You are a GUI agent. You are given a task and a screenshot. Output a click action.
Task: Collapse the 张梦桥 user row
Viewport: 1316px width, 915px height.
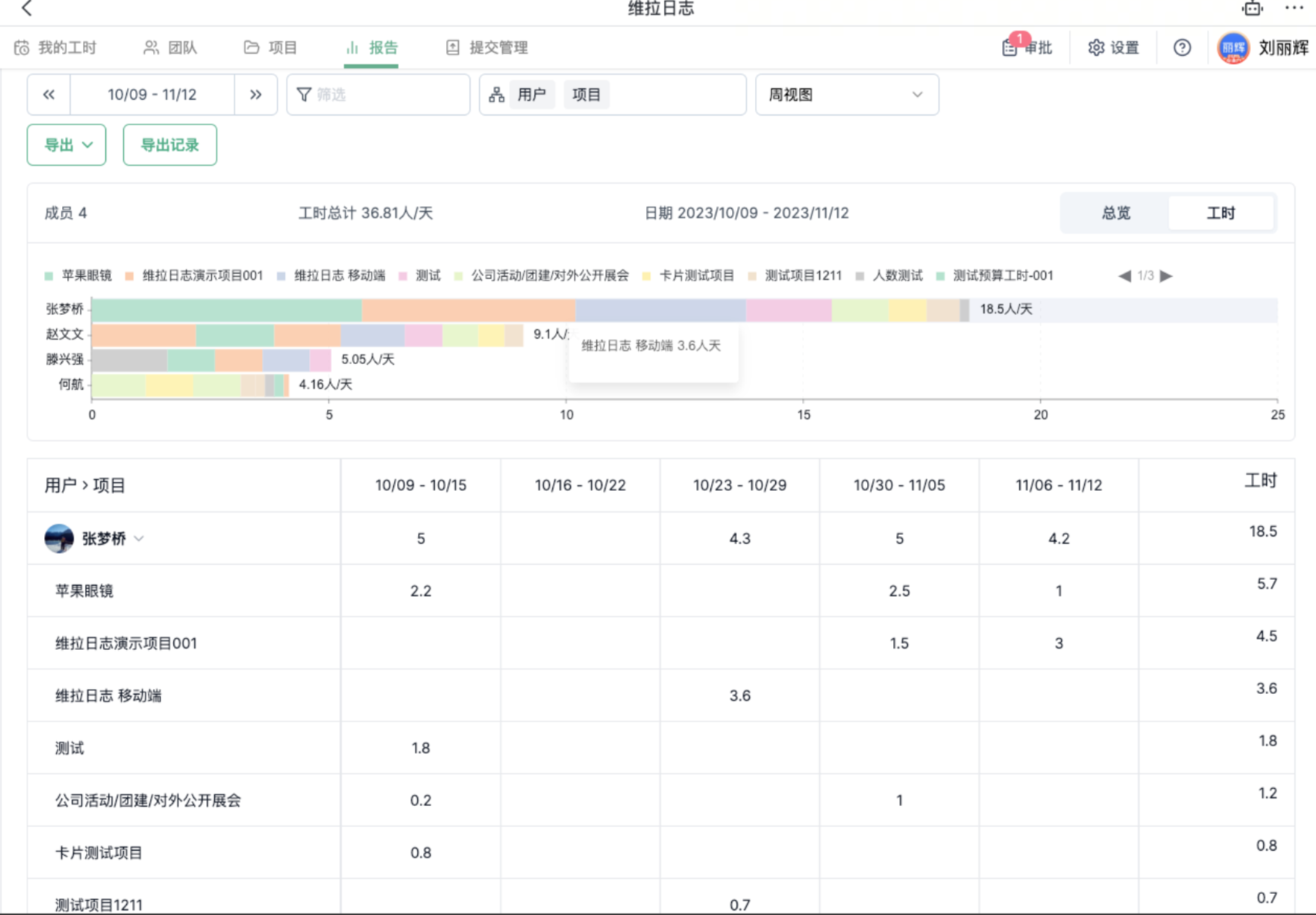[139, 539]
